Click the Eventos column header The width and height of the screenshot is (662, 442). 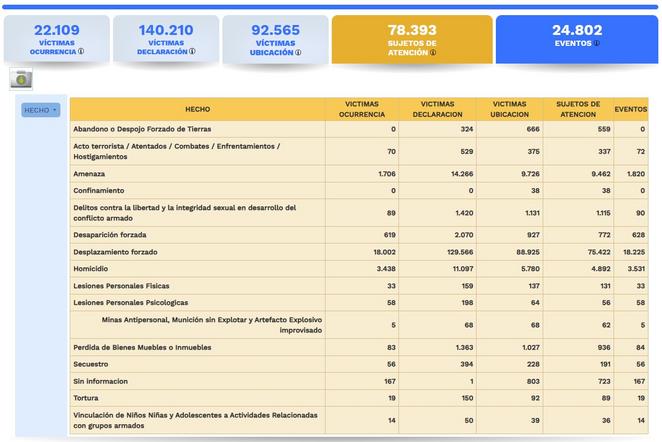coord(630,109)
